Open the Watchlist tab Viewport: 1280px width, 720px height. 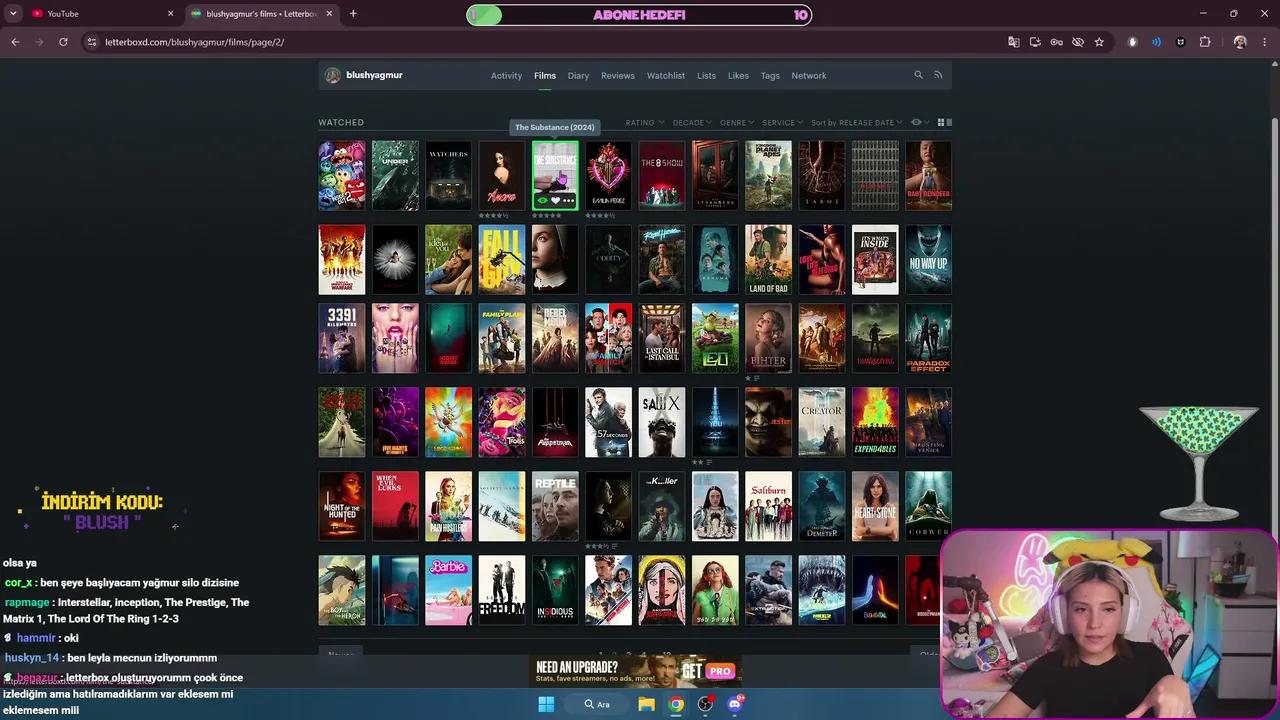[x=666, y=76]
